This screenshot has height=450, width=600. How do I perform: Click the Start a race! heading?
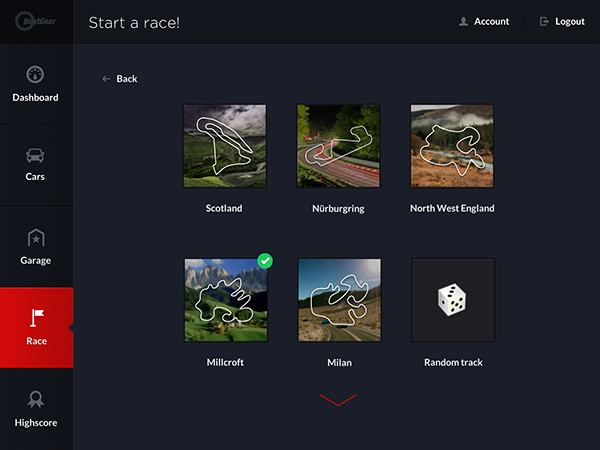134,23
